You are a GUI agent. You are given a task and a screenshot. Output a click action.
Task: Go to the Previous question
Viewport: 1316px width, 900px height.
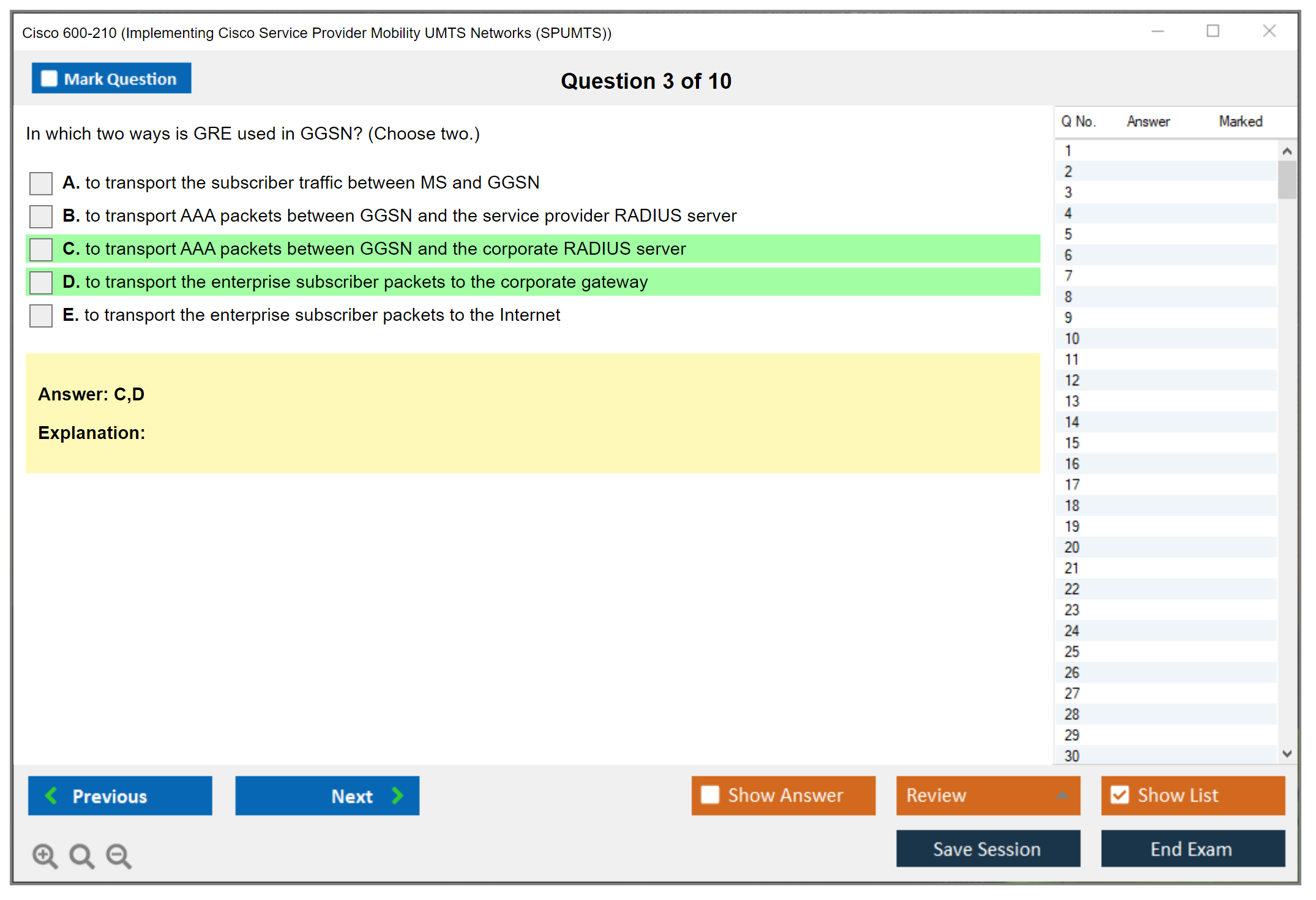(120, 795)
